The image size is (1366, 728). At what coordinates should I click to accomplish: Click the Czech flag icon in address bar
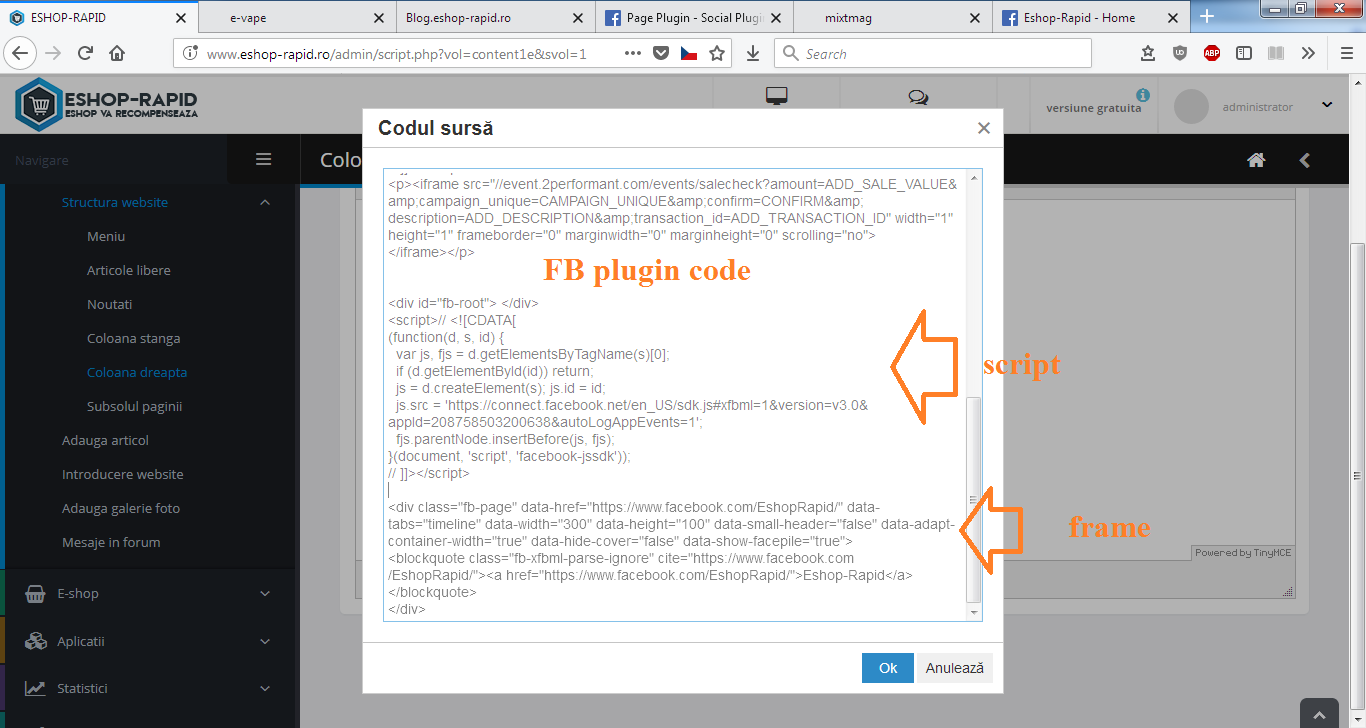click(688, 54)
